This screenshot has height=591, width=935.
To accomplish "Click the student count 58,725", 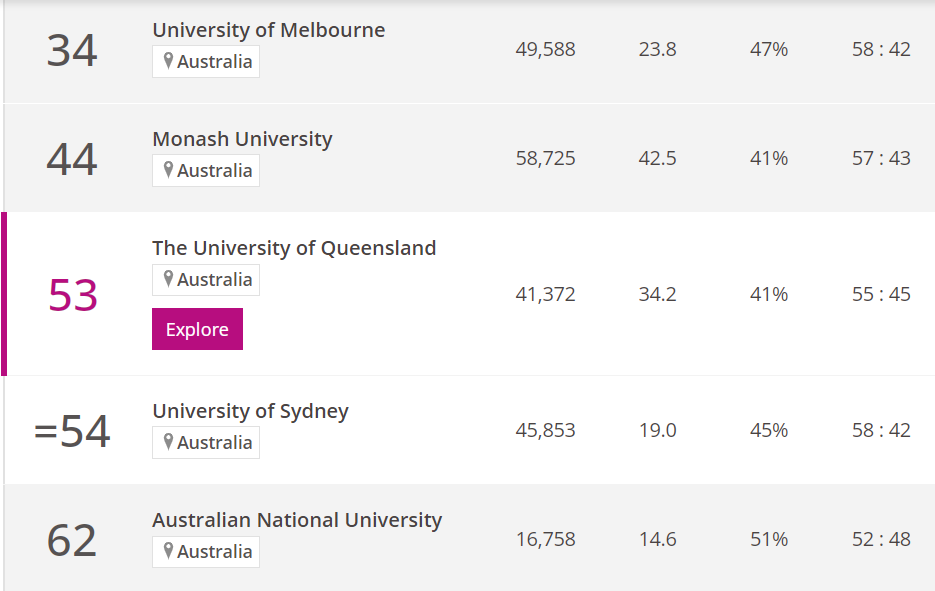I will click(x=545, y=158).
